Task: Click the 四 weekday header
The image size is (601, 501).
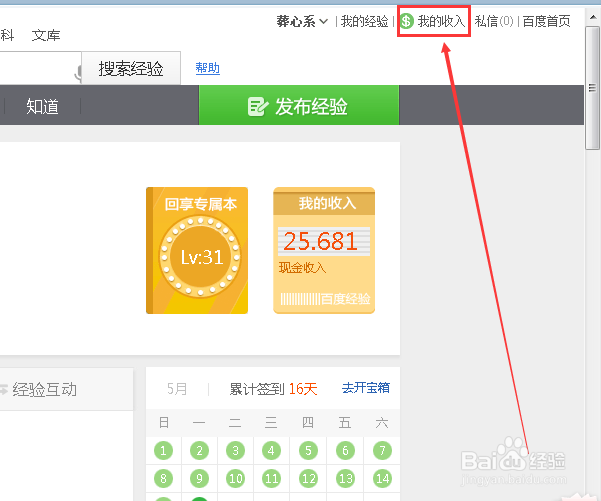Action: tap(308, 422)
